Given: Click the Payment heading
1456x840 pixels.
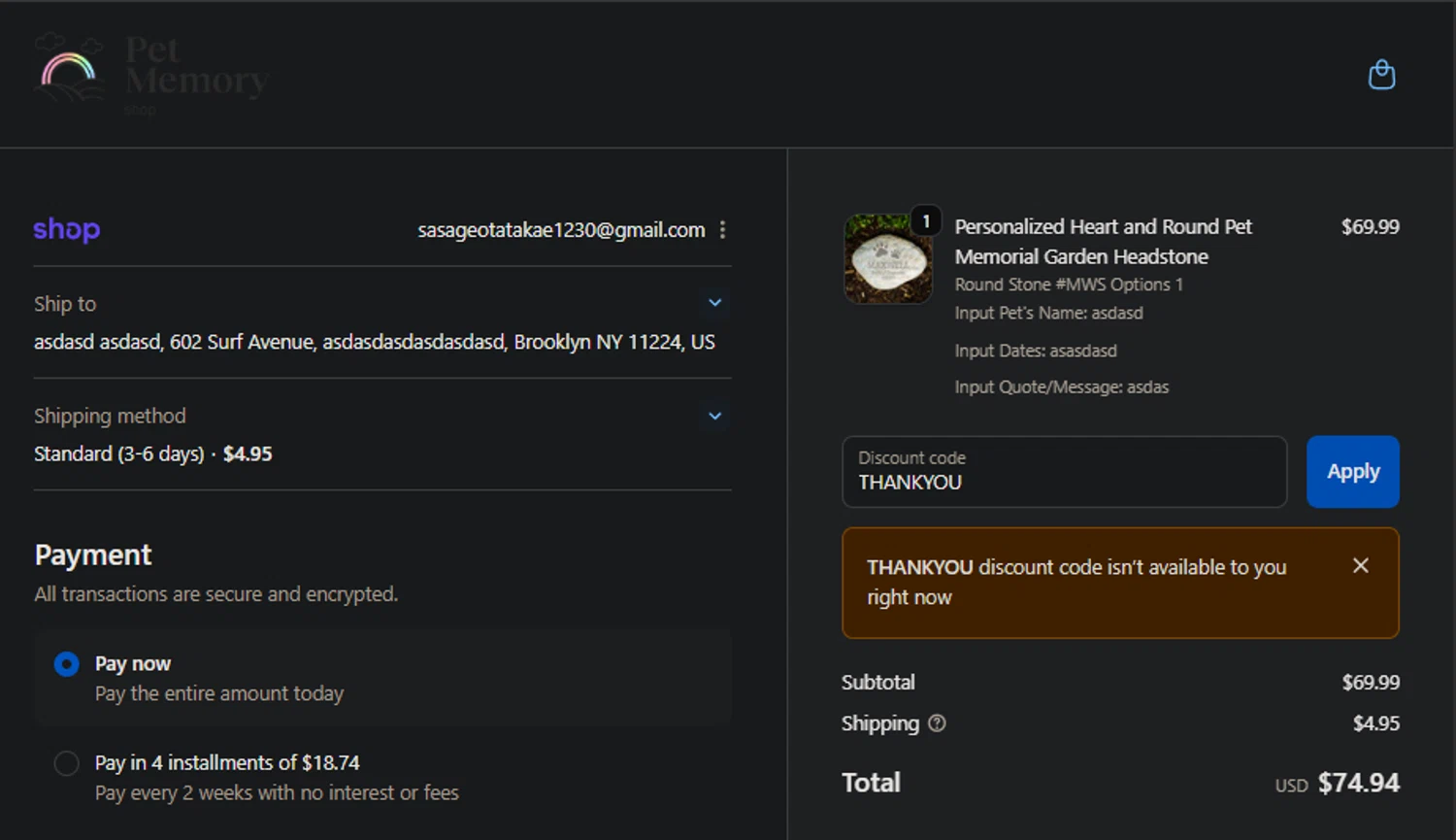Looking at the screenshot, I should (x=93, y=555).
